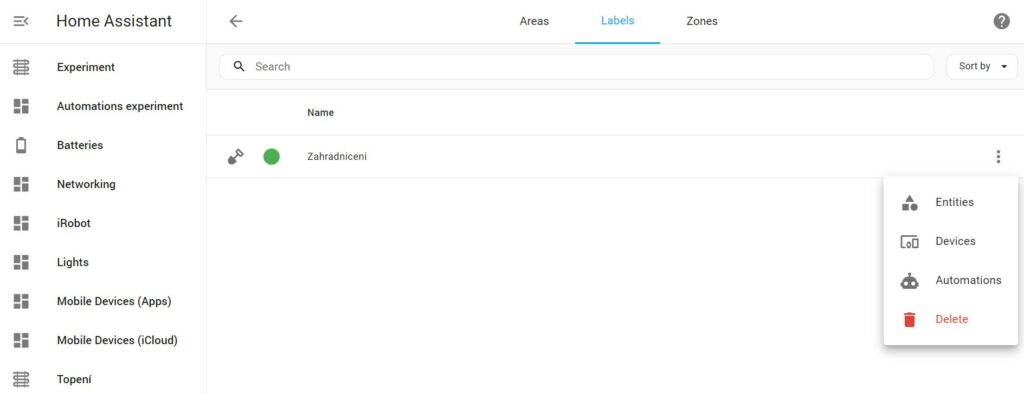Click the shovel icon of Zahradniceni label

pos(236,157)
